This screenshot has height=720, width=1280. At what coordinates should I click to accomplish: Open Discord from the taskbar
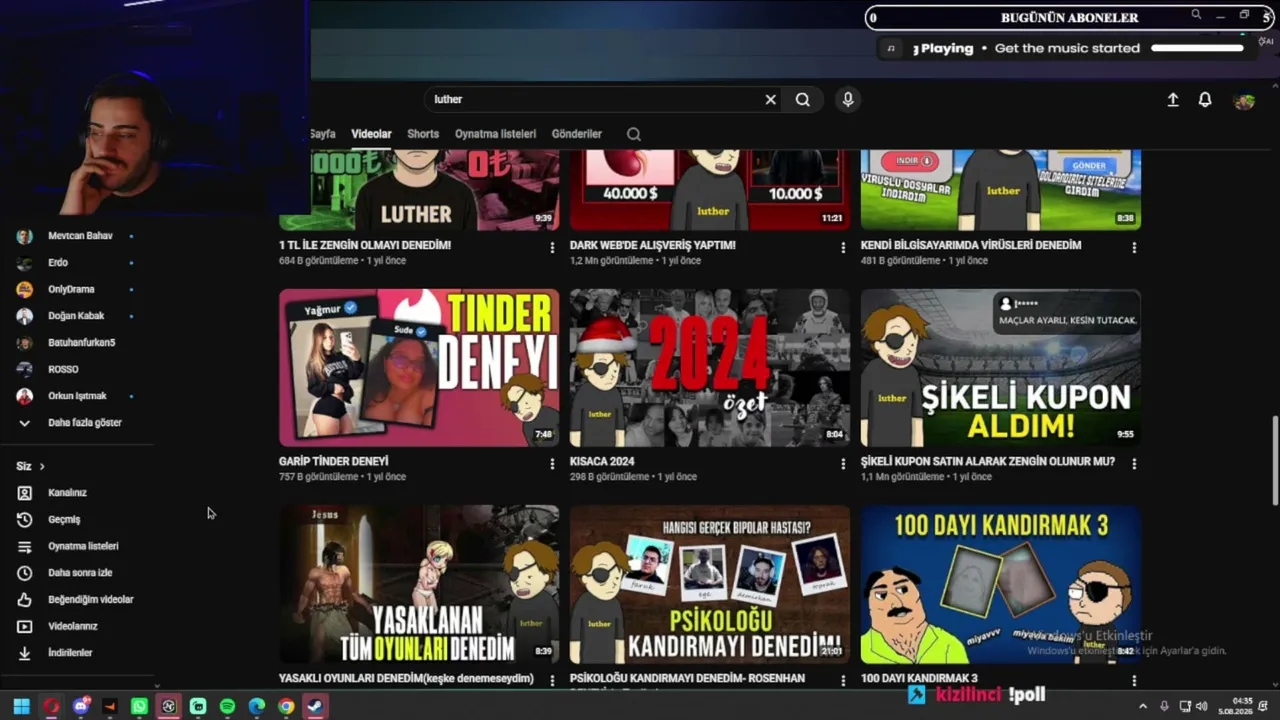point(81,707)
